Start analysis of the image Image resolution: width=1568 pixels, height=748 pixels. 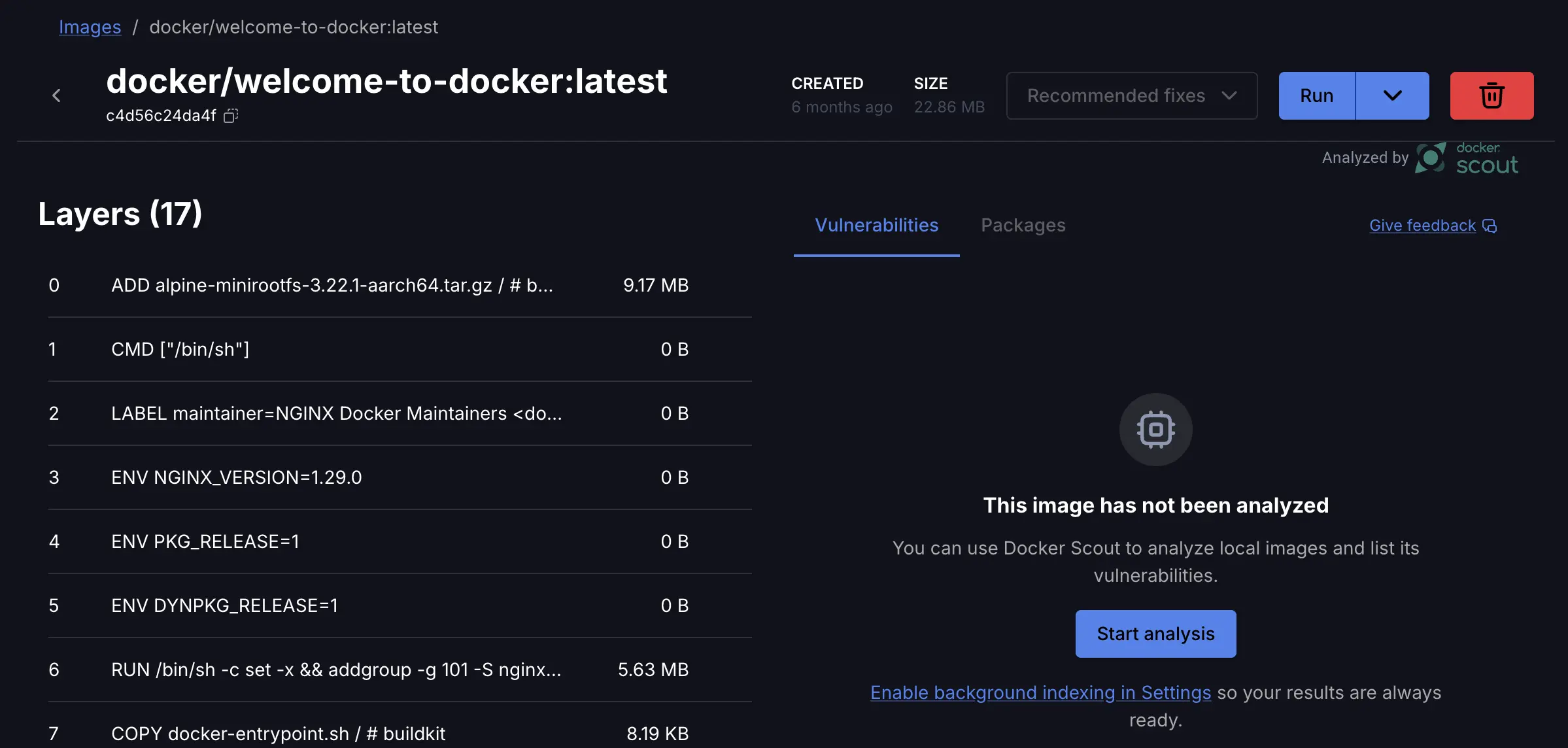1155,633
